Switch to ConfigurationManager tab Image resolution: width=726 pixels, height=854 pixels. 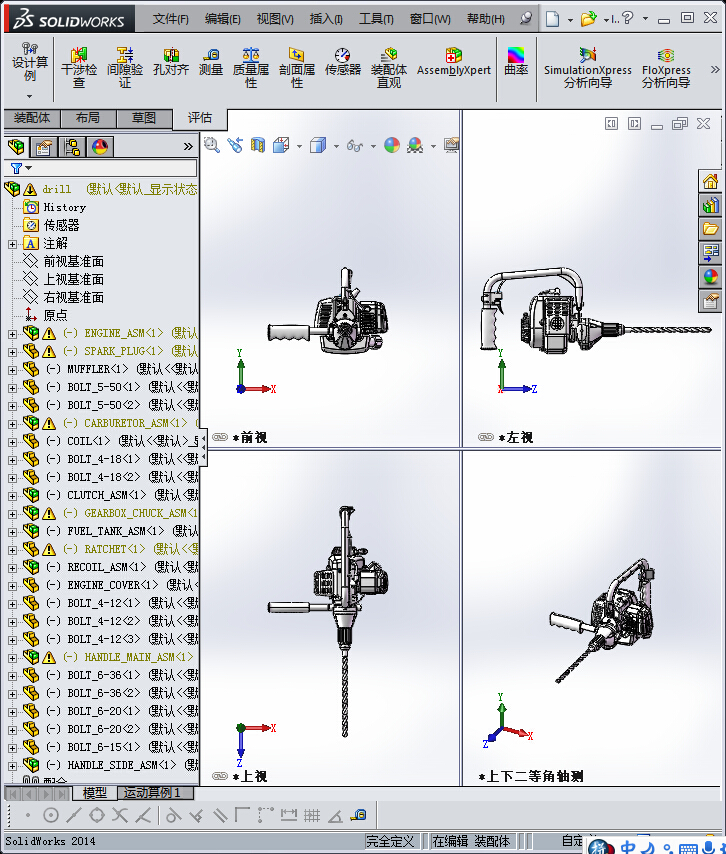[x=71, y=147]
